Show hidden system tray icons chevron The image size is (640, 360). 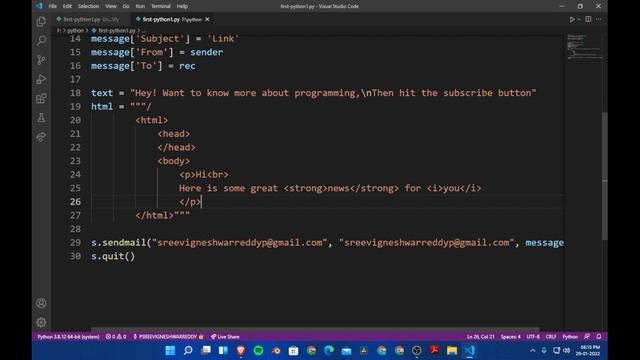pyautogui.click(x=533, y=351)
